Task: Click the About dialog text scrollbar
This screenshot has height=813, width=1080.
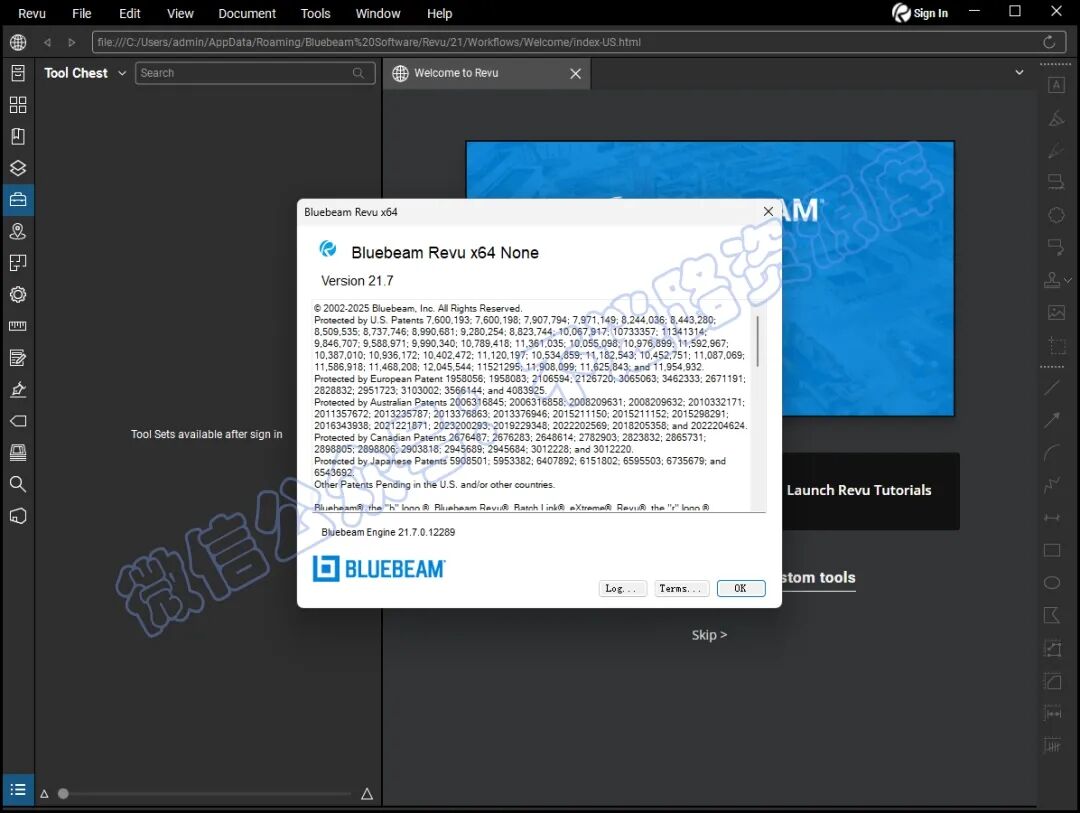Action: click(758, 341)
